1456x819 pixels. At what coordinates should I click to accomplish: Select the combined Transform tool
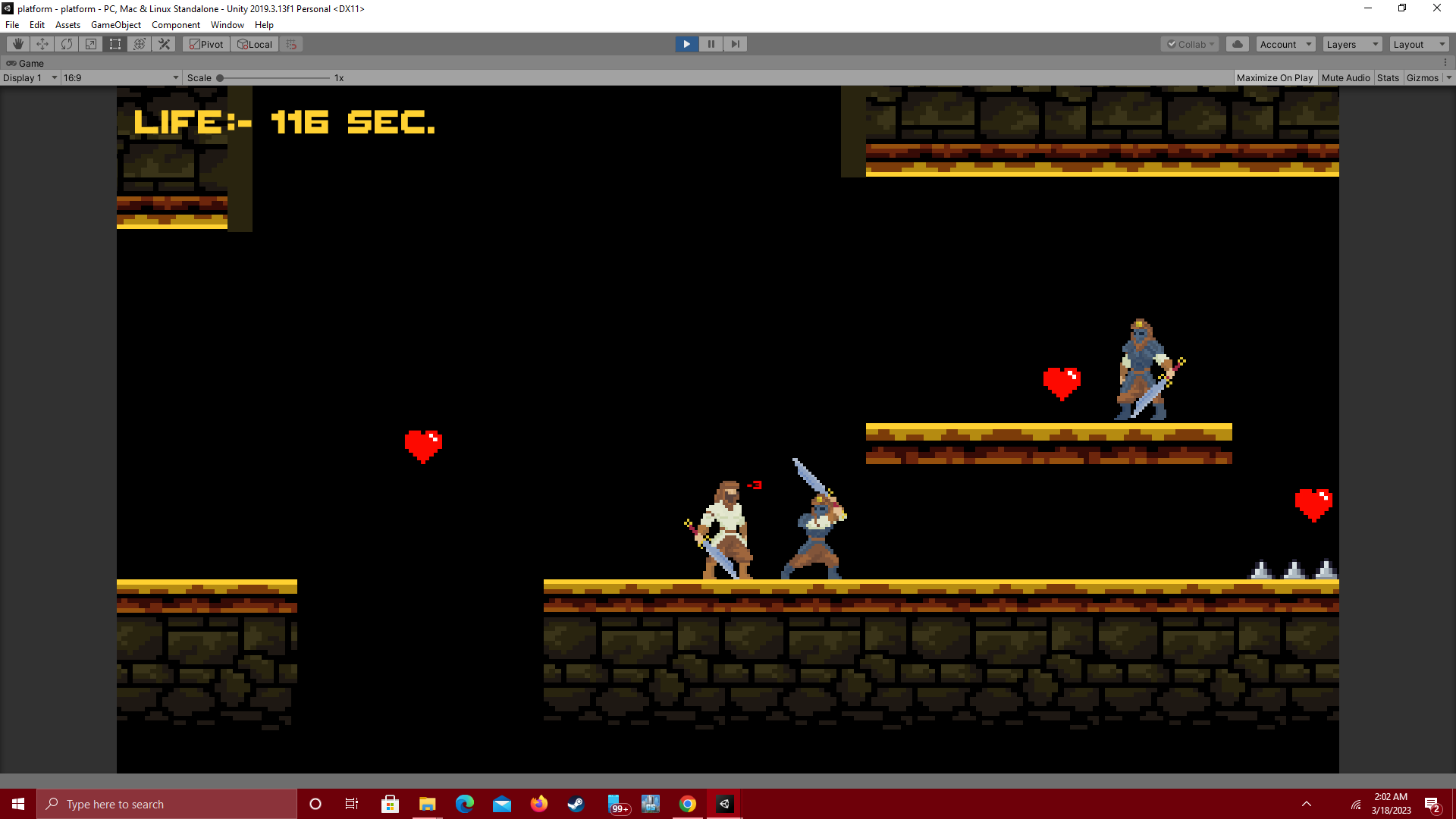[x=139, y=44]
